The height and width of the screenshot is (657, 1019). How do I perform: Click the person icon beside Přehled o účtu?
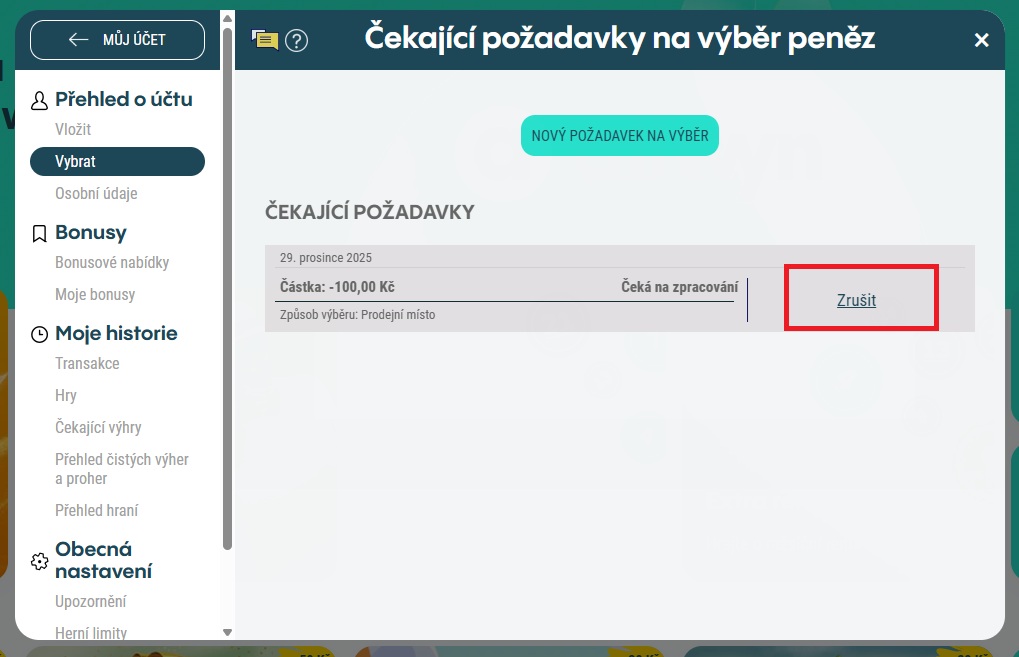click(x=40, y=100)
